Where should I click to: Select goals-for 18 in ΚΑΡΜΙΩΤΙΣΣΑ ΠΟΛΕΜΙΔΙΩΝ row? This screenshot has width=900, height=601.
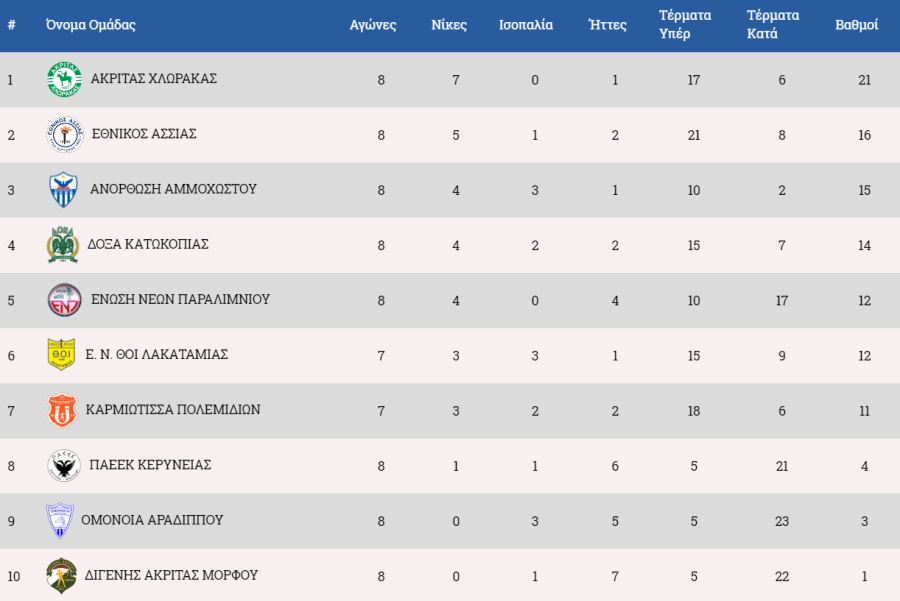point(694,411)
